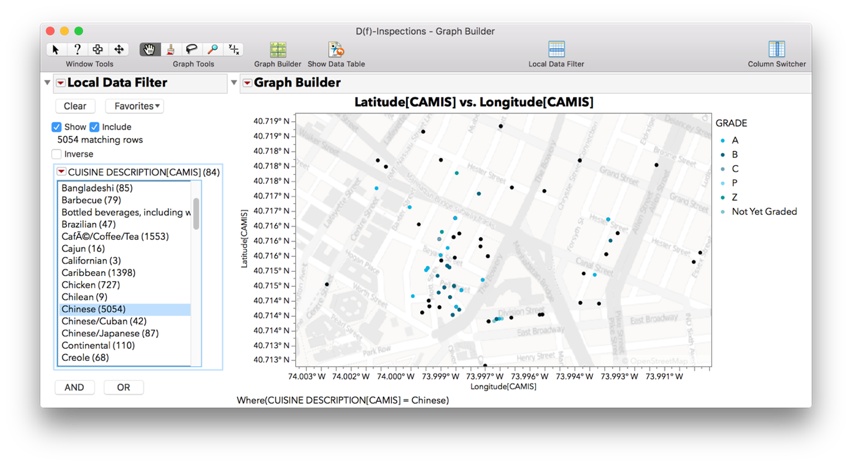Select the scroller move tool
Viewport: 852px width, 465px height.
[119, 49]
